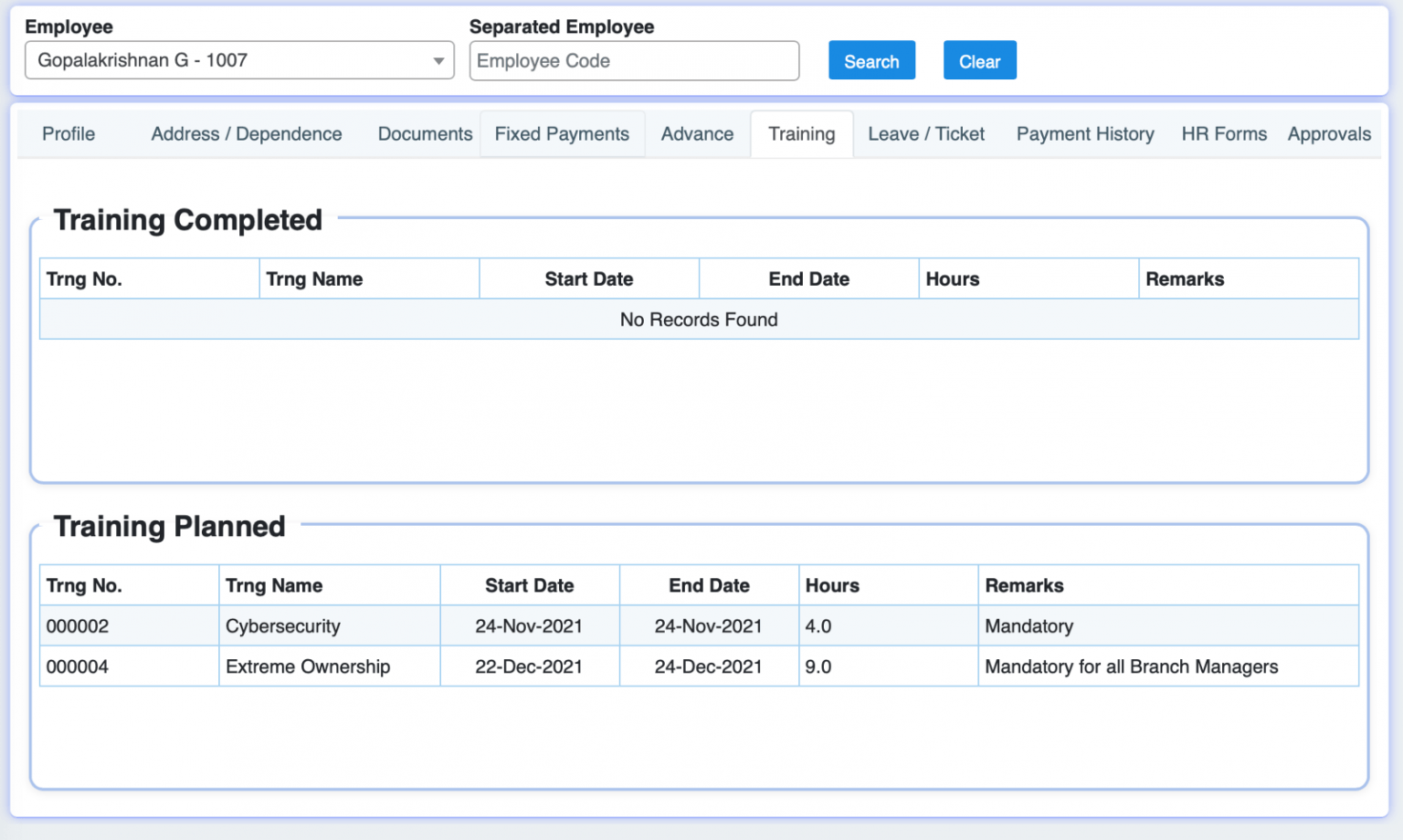Go to the Approvals tab
The height and width of the screenshot is (840, 1403).
1329,134
